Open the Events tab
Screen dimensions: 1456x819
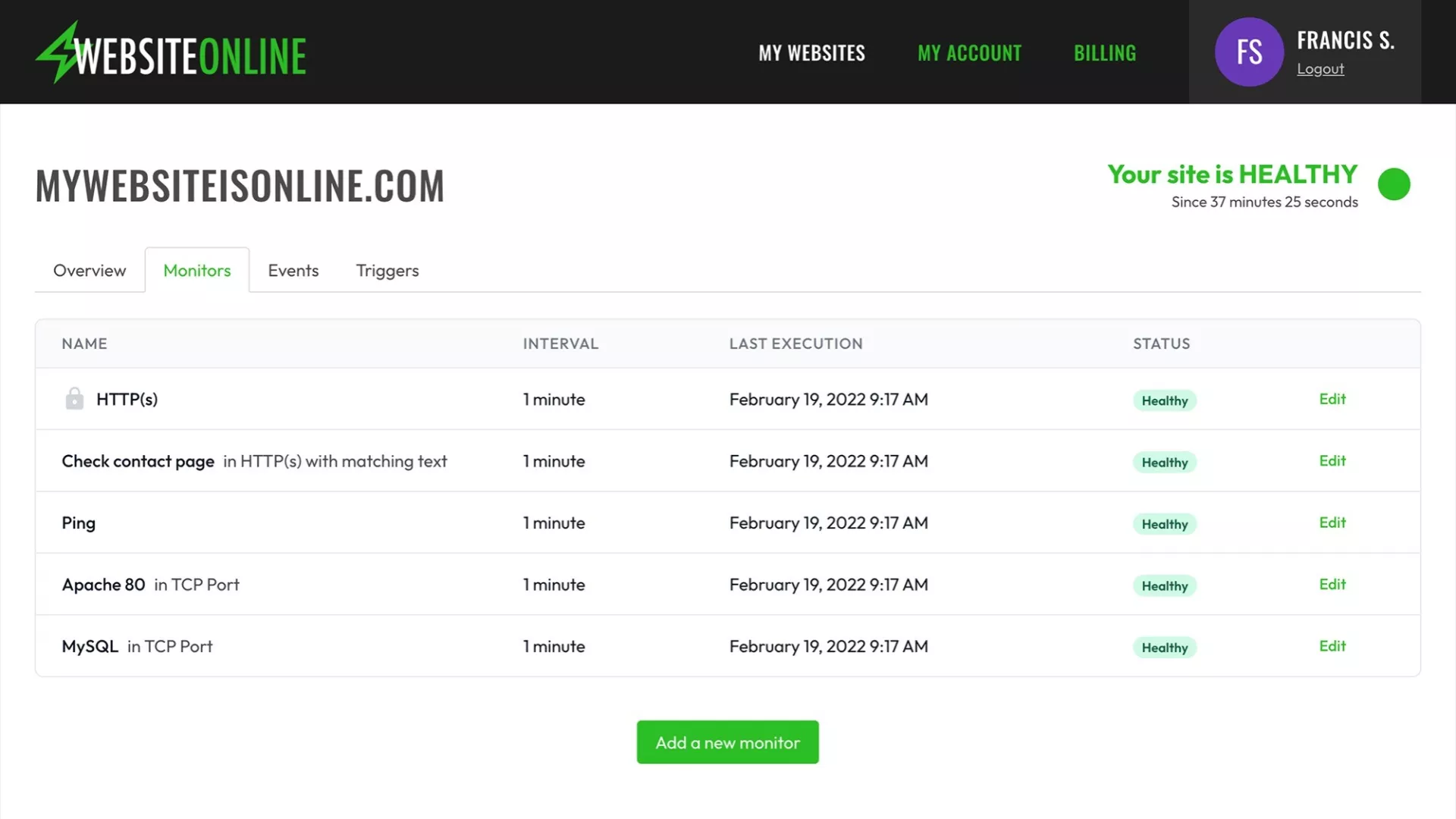(x=293, y=271)
